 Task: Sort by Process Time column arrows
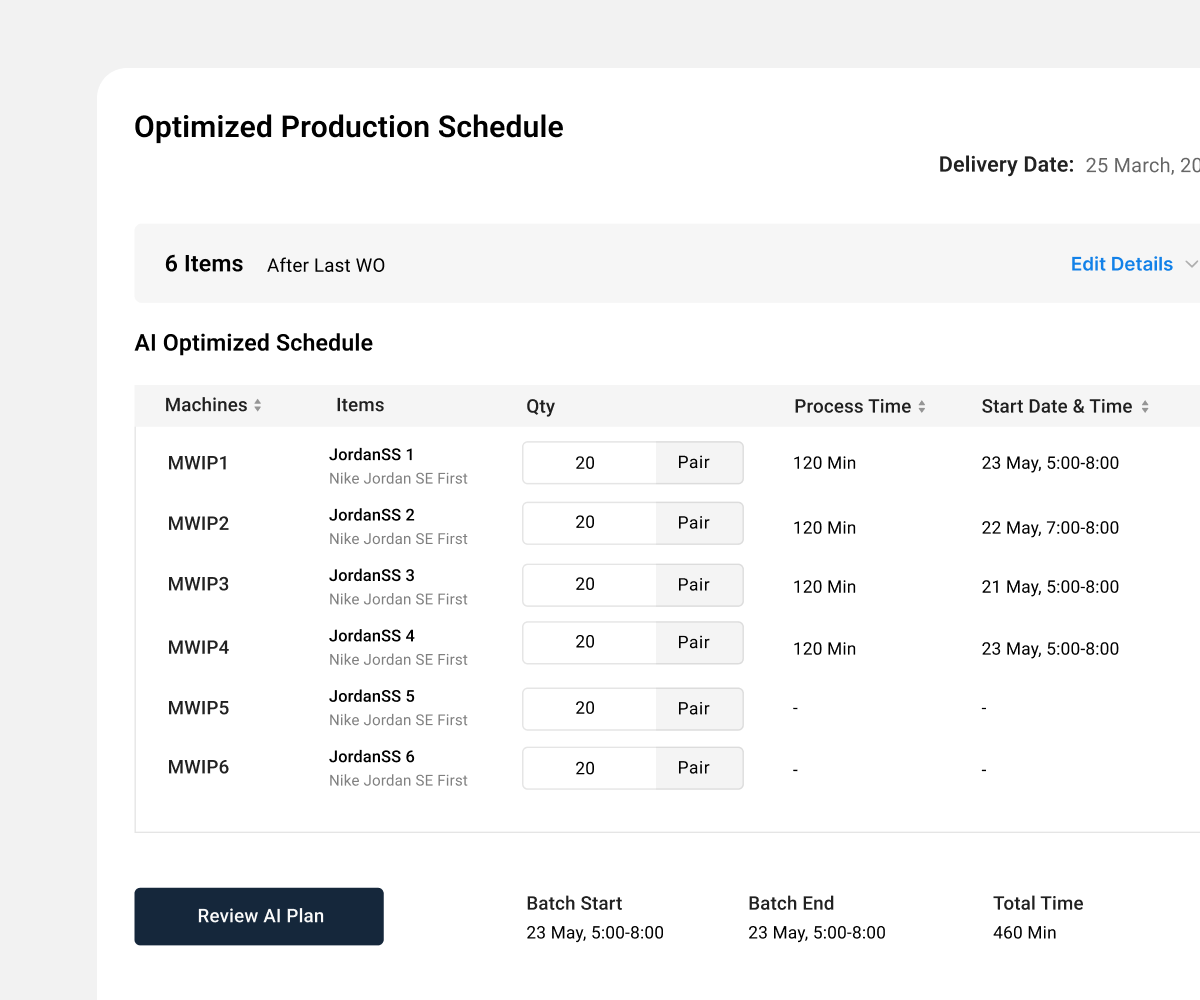click(x=922, y=407)
